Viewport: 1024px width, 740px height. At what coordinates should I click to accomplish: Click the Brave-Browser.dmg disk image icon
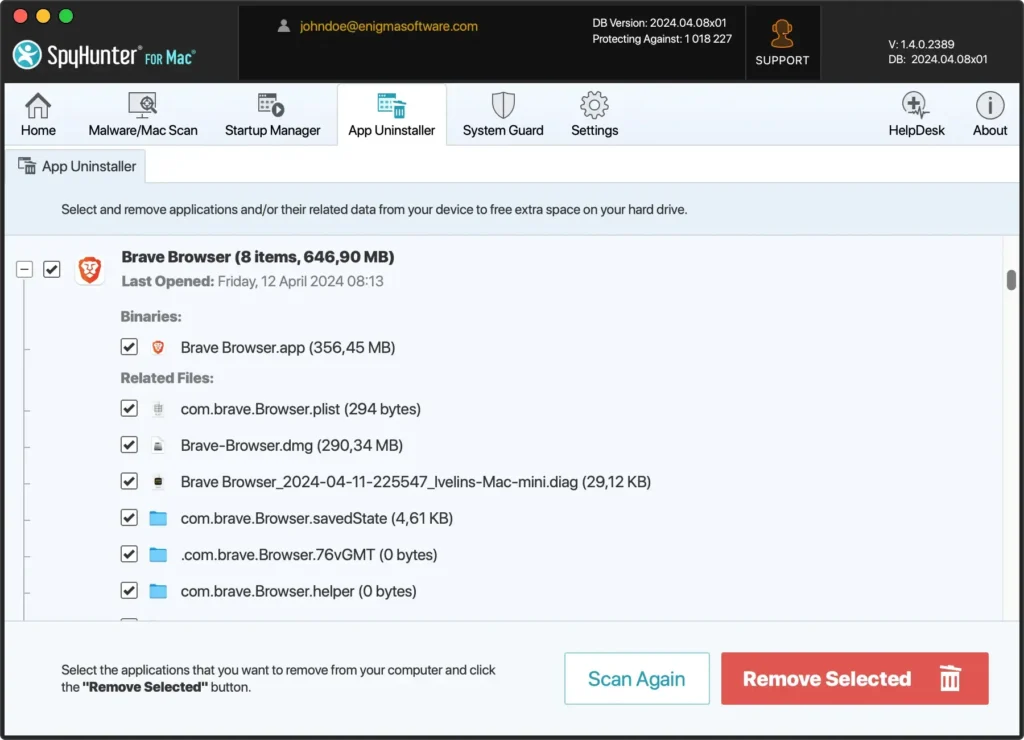click(x=158, y=445)
